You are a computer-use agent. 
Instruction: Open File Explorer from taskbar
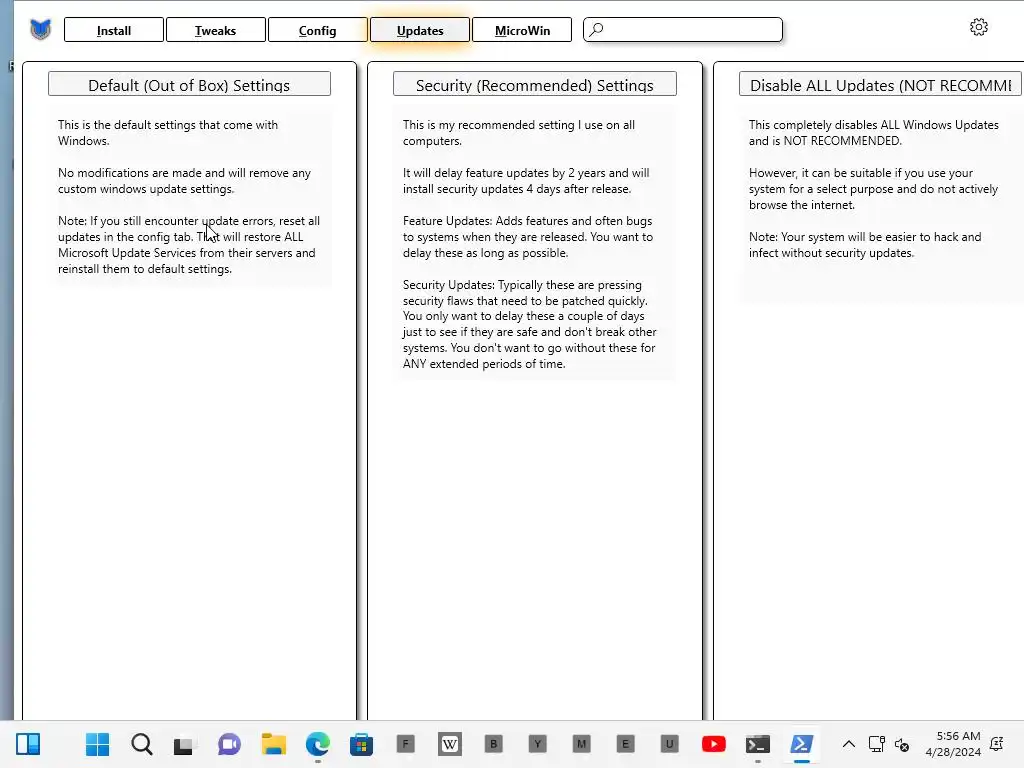274,744
